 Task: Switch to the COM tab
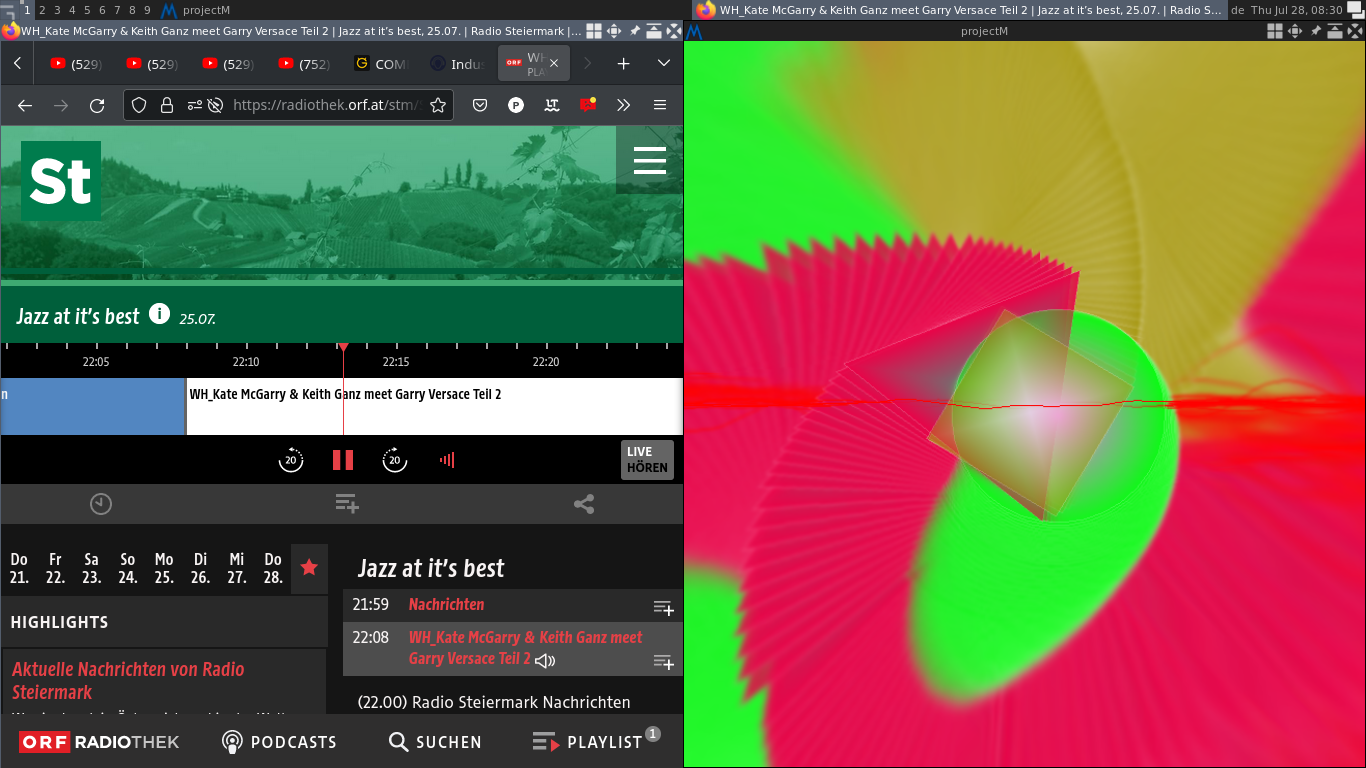click(382, 64)
